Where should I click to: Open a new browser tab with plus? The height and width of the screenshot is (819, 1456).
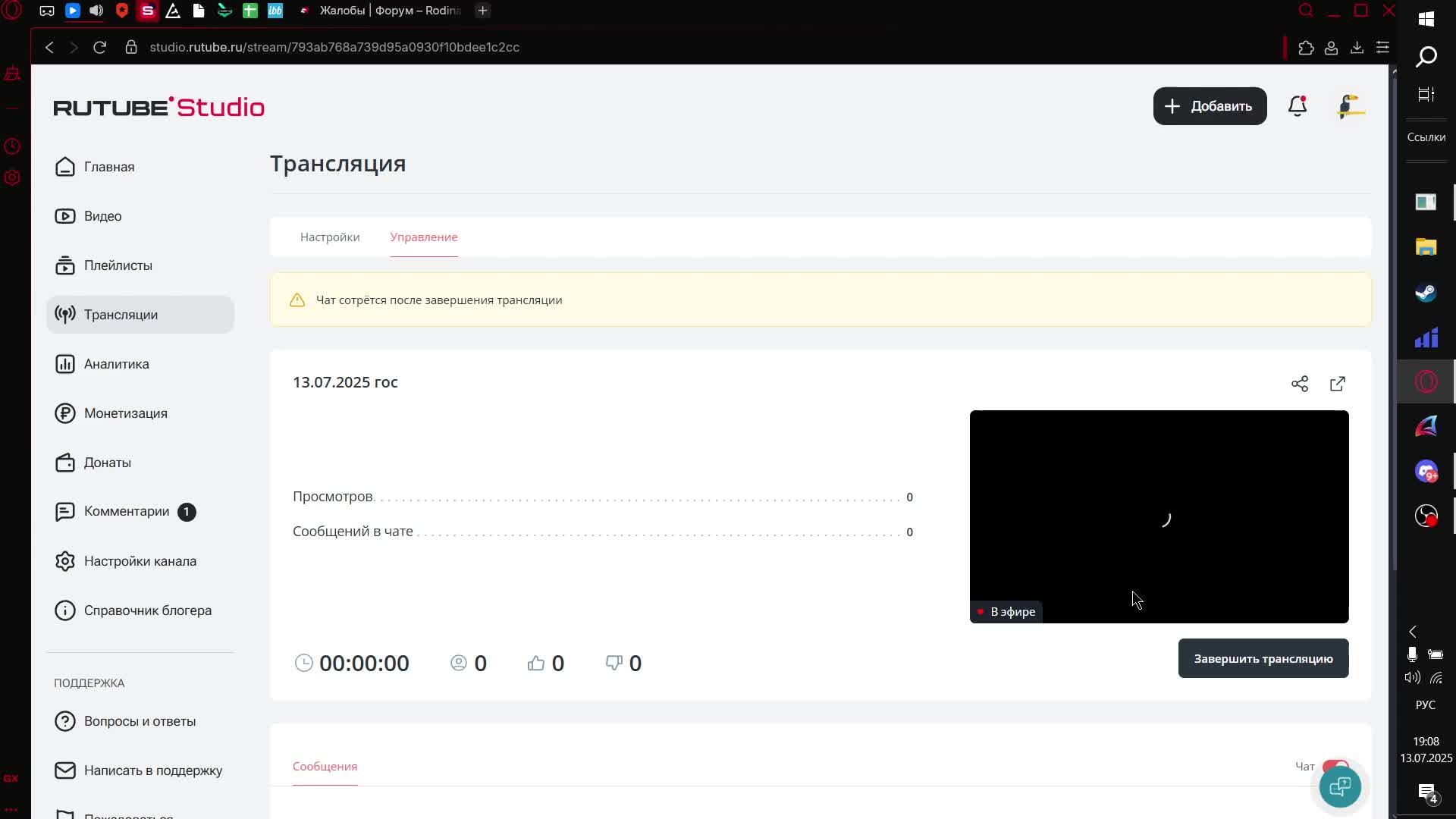[482, 11]
